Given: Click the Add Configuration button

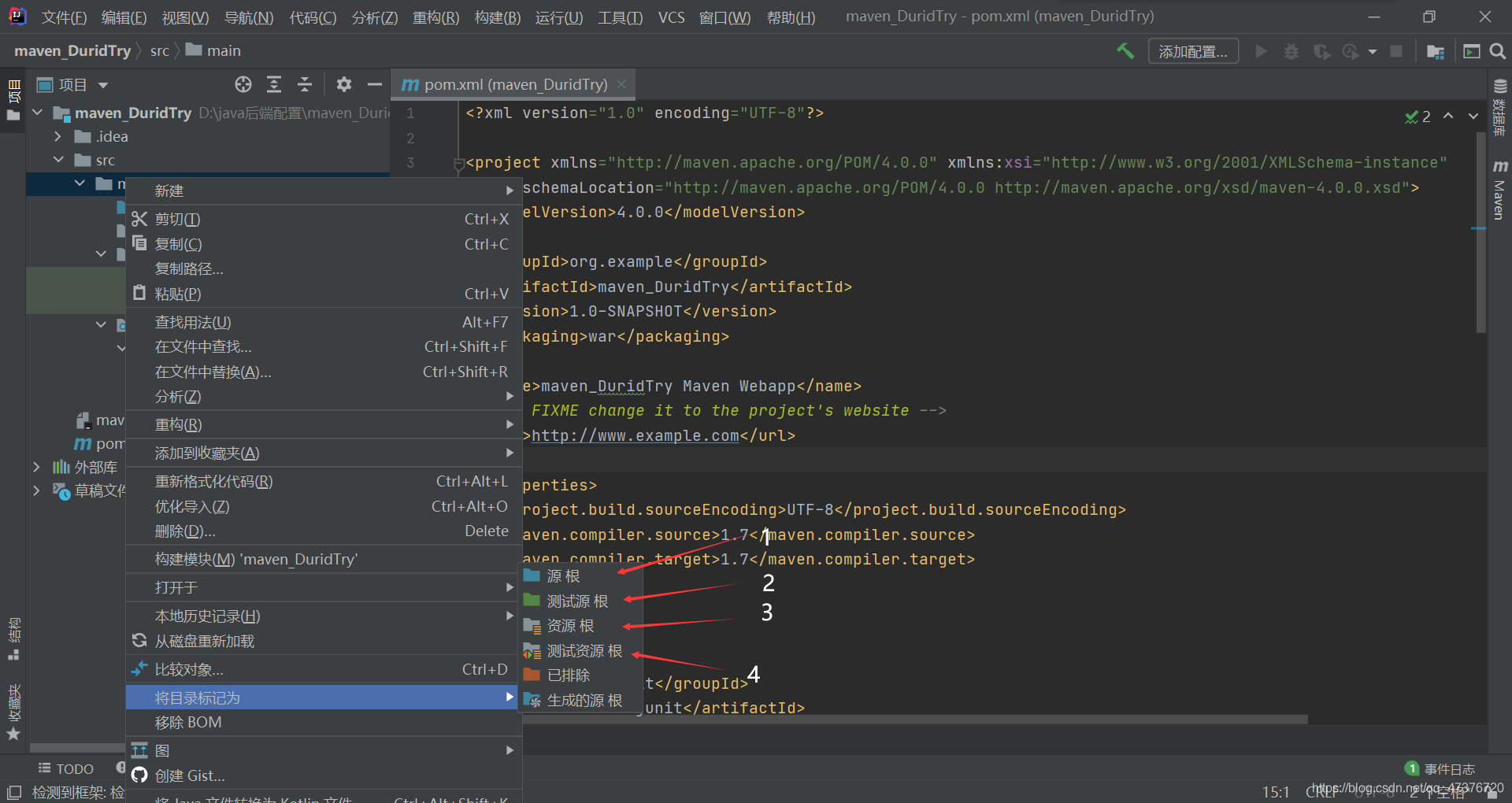Looking at the screenshot, I should click(1193, 51).
